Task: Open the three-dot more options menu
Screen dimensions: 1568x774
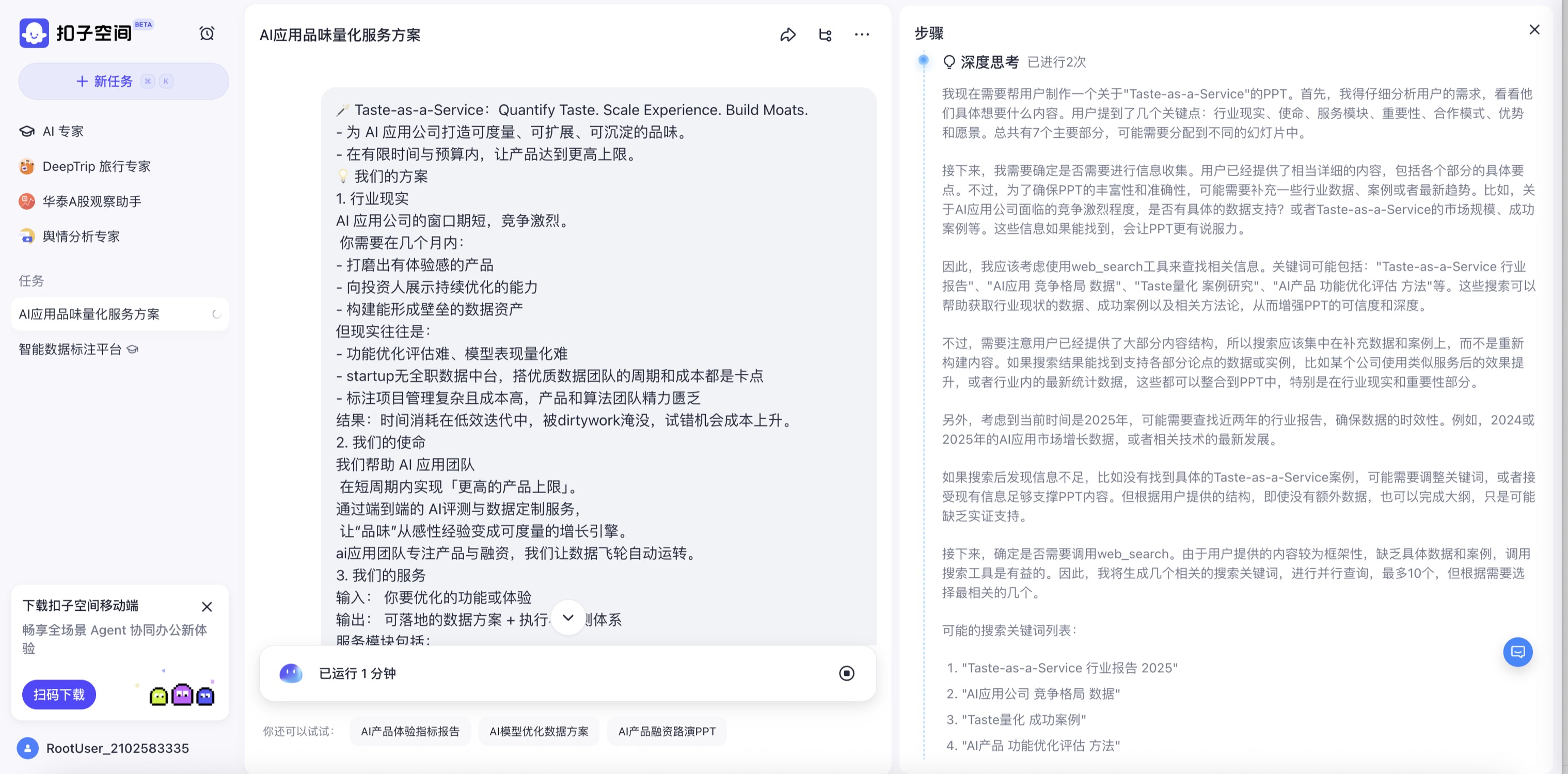Action: [x=861, y=35]
